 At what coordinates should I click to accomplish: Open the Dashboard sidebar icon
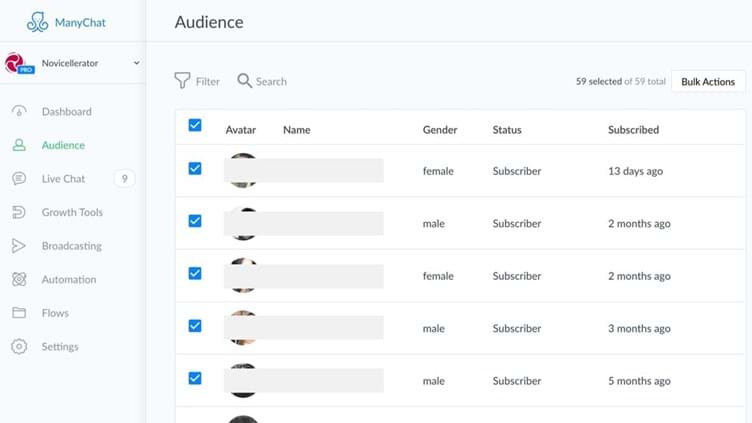click(x=19, y=112)
